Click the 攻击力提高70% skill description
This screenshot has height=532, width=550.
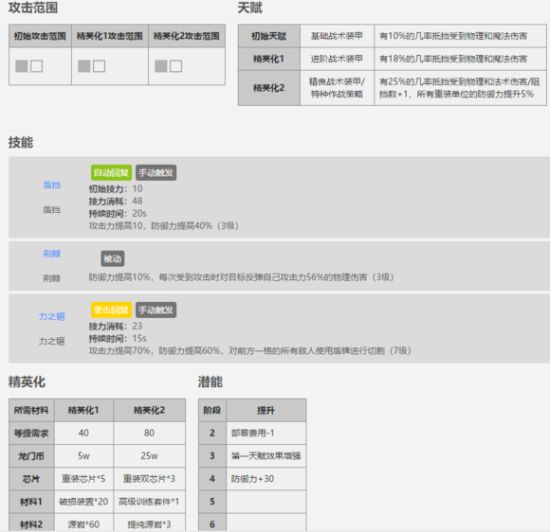(250, 351)
